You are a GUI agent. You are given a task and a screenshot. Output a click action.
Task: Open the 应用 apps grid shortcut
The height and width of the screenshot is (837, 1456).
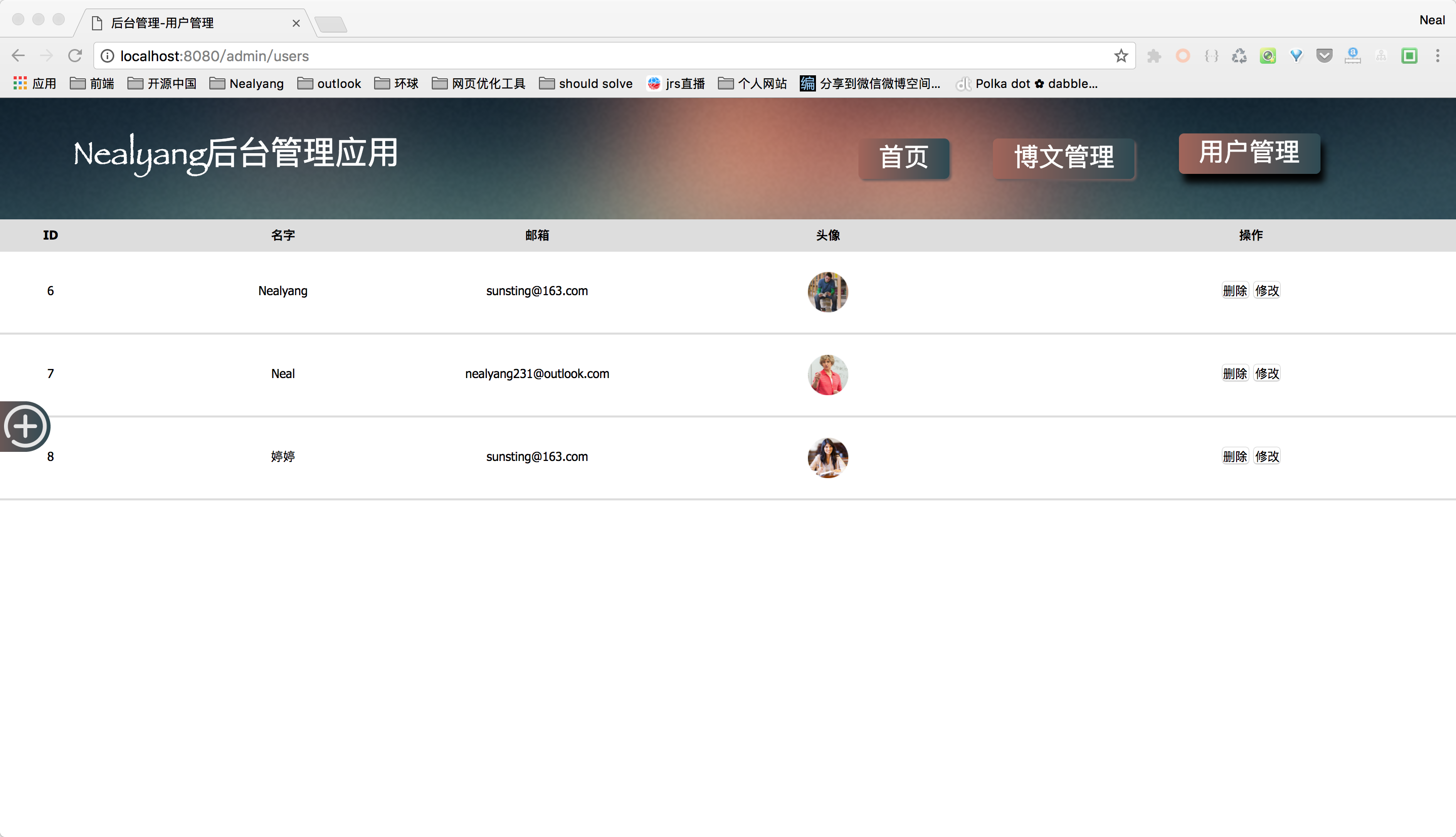point(34,83)
